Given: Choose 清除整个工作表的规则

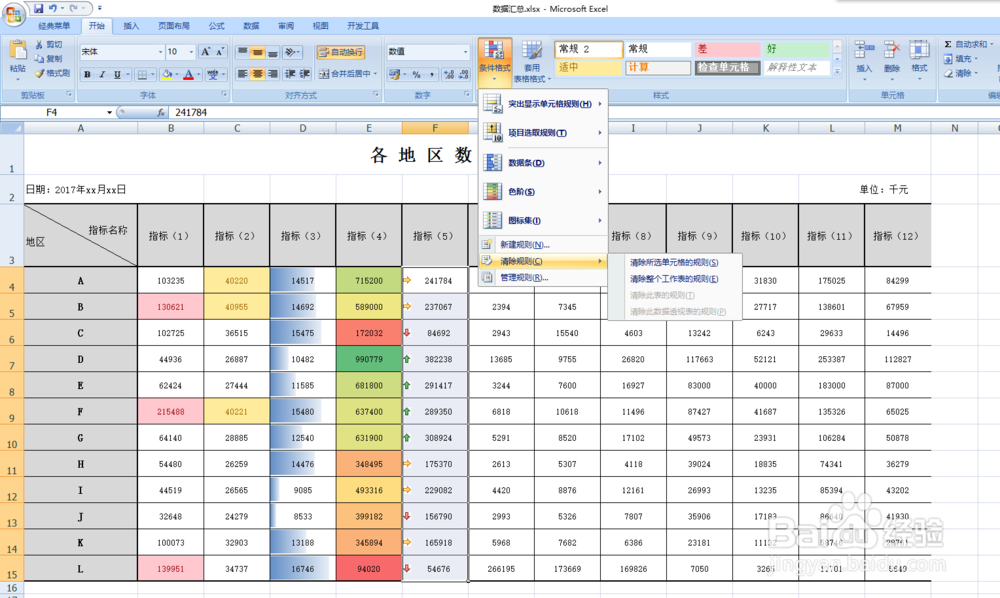Looking at the screenshot, I should point(674,279).
